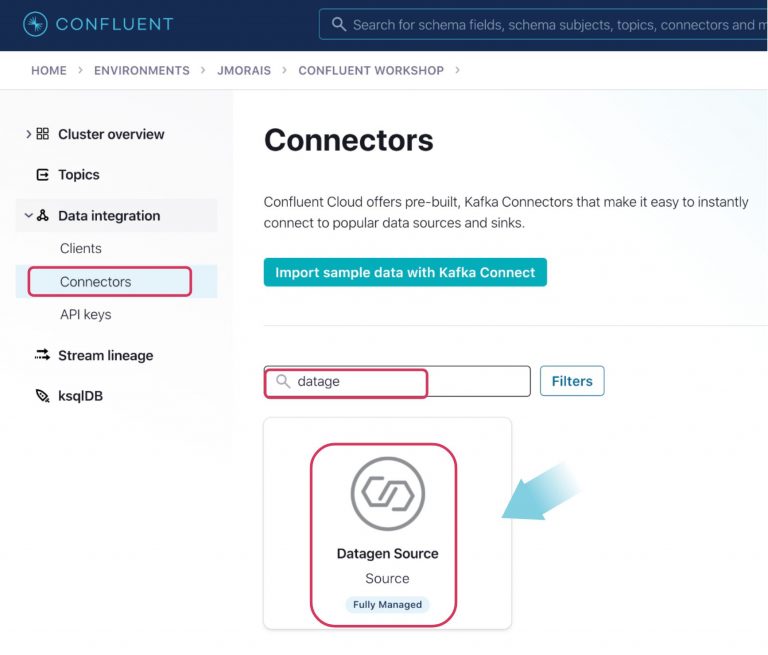Click the Datagen Source connector logo
The height and width of the screenshot is (655, 768).
click(387, 494)
